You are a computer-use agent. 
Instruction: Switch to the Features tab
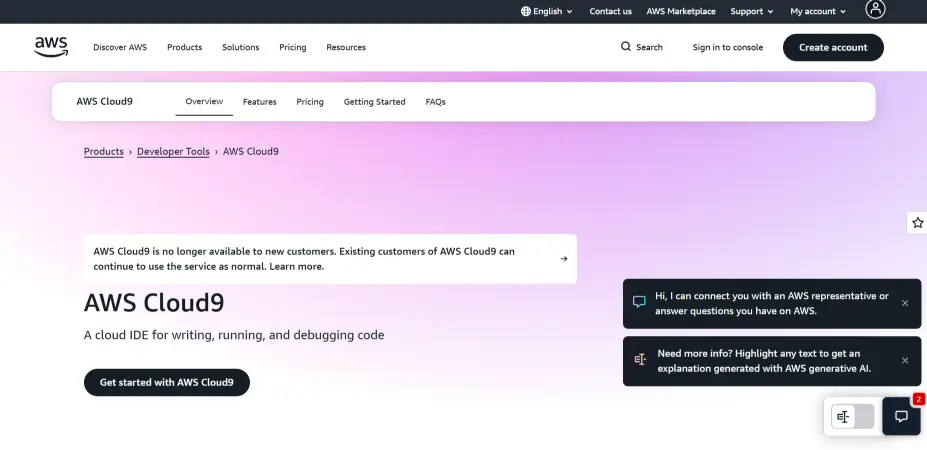260,102
